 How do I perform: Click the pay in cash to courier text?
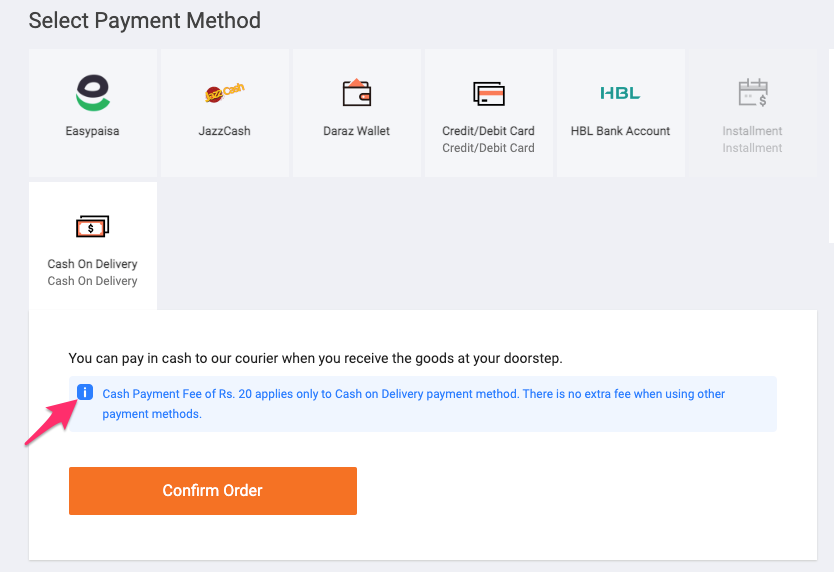[x=315, y=358]
